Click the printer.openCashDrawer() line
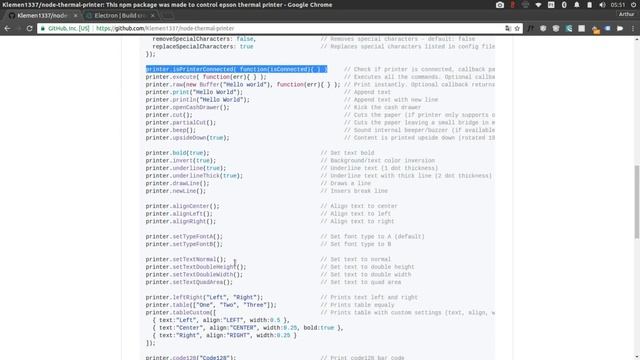The image size is (640, 360). click(x=188, y=107)
